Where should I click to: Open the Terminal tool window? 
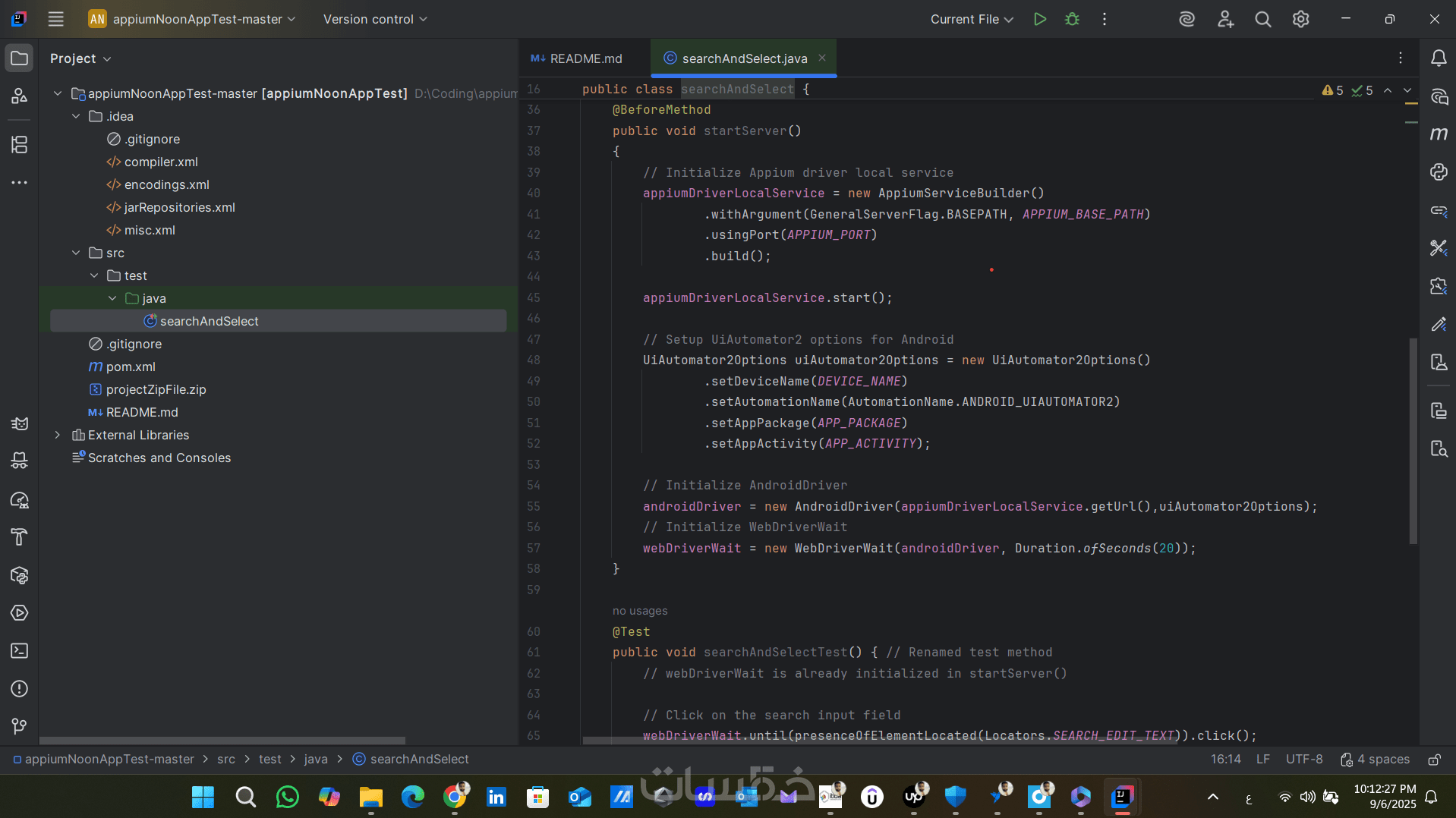point(19,651)
